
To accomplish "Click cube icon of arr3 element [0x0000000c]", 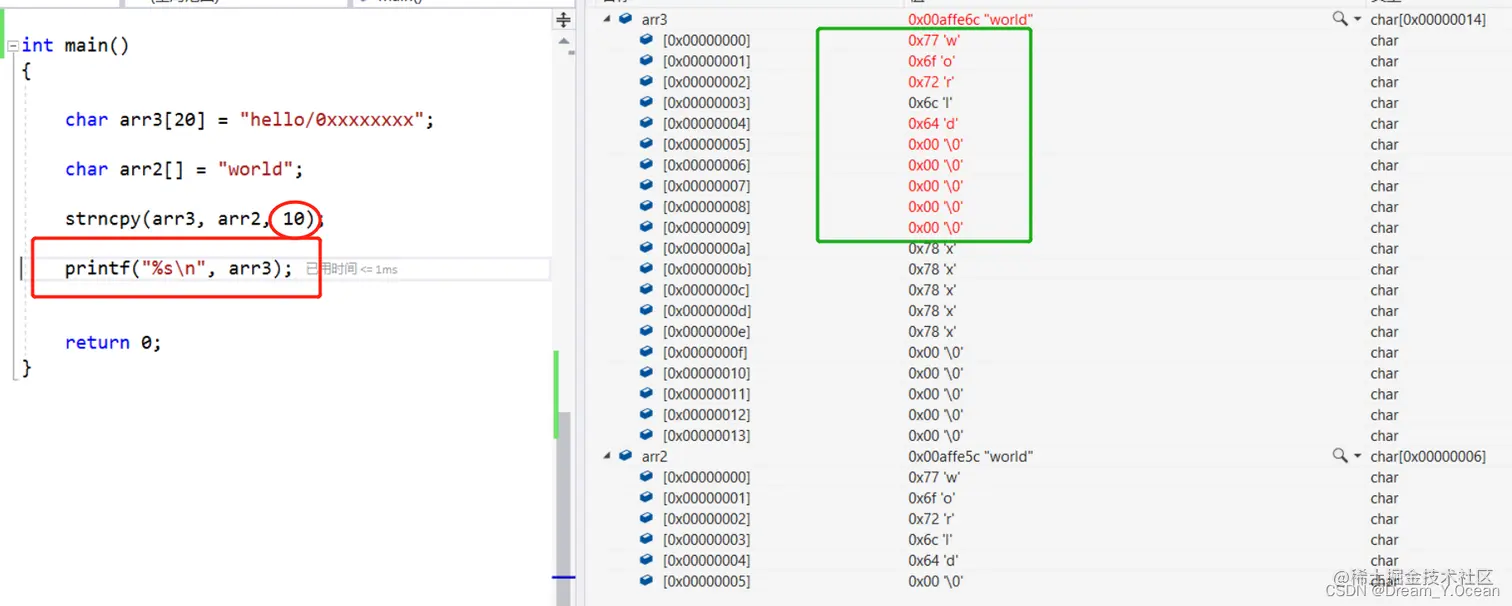I will coord(647,290).
